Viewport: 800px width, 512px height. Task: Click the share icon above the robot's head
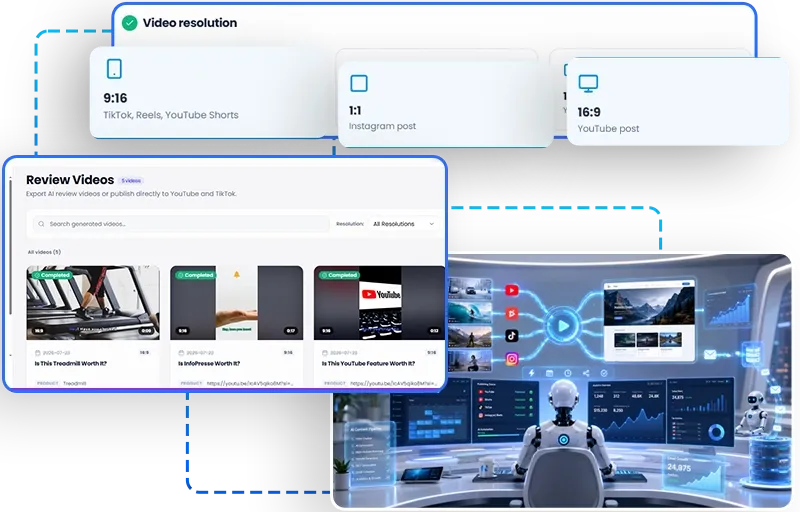coord(586,373)
